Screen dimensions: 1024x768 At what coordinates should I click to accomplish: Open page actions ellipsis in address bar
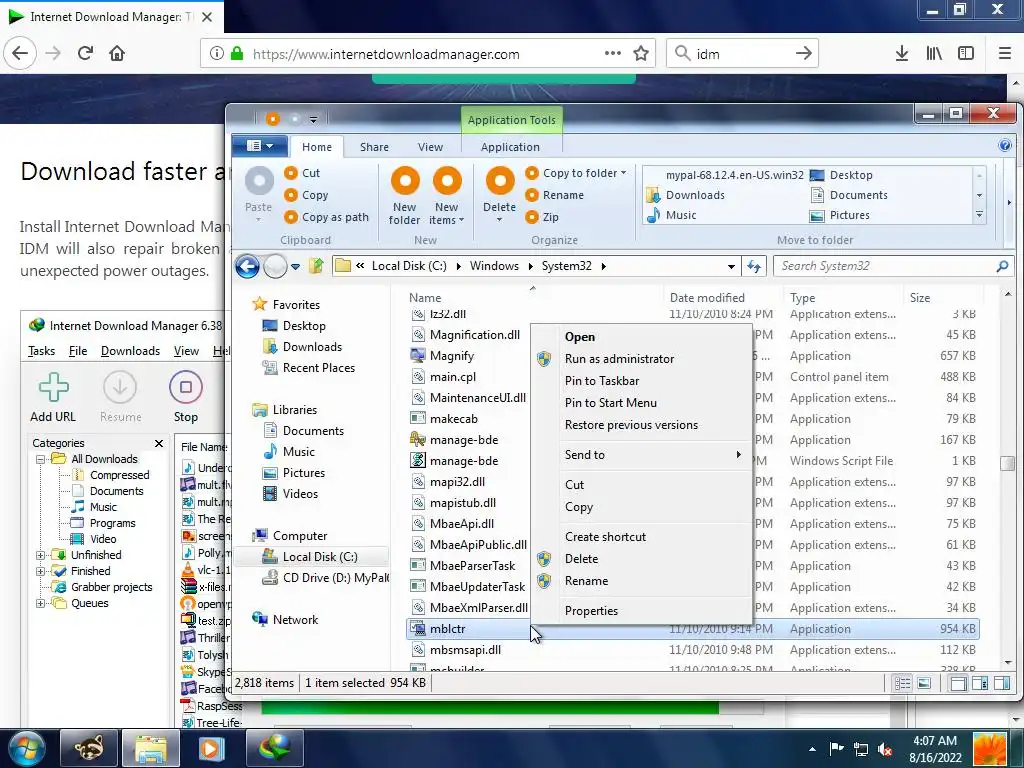click(613, 53)
